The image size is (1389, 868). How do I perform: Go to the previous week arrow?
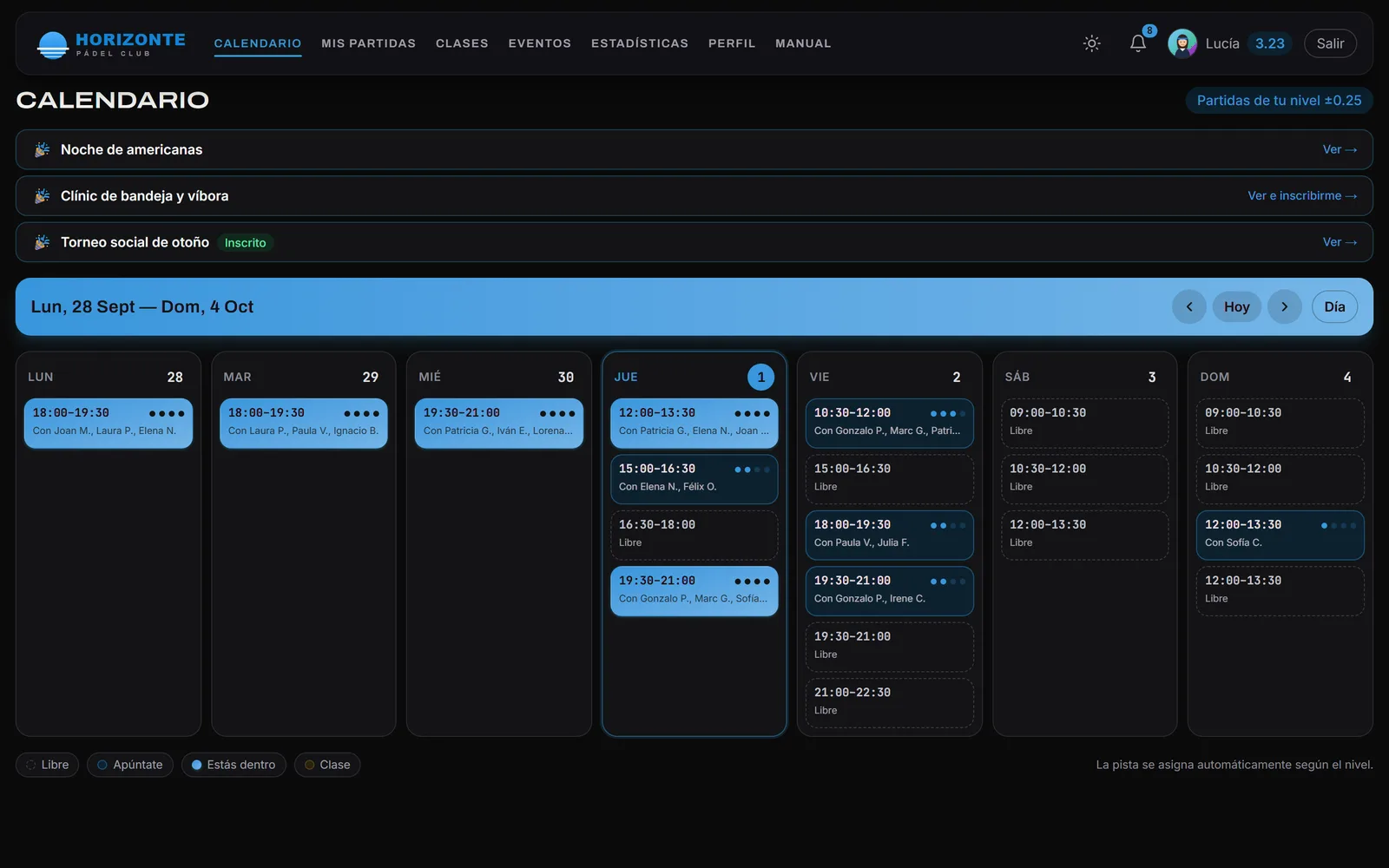pos(1189,306)
